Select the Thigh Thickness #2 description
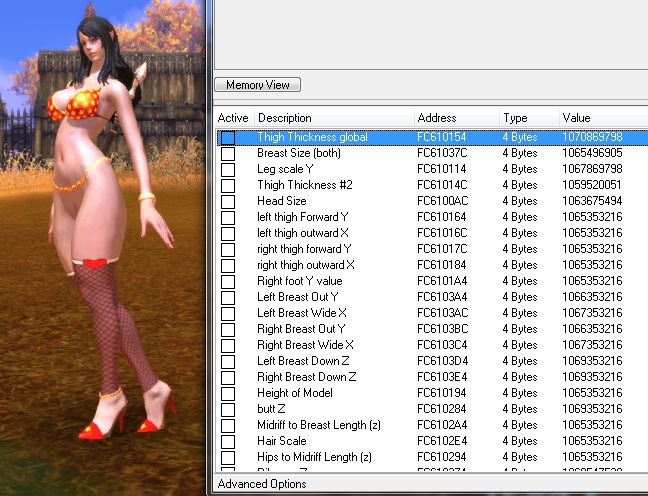This screenshot has height=496, width=648. coord(298,185)
